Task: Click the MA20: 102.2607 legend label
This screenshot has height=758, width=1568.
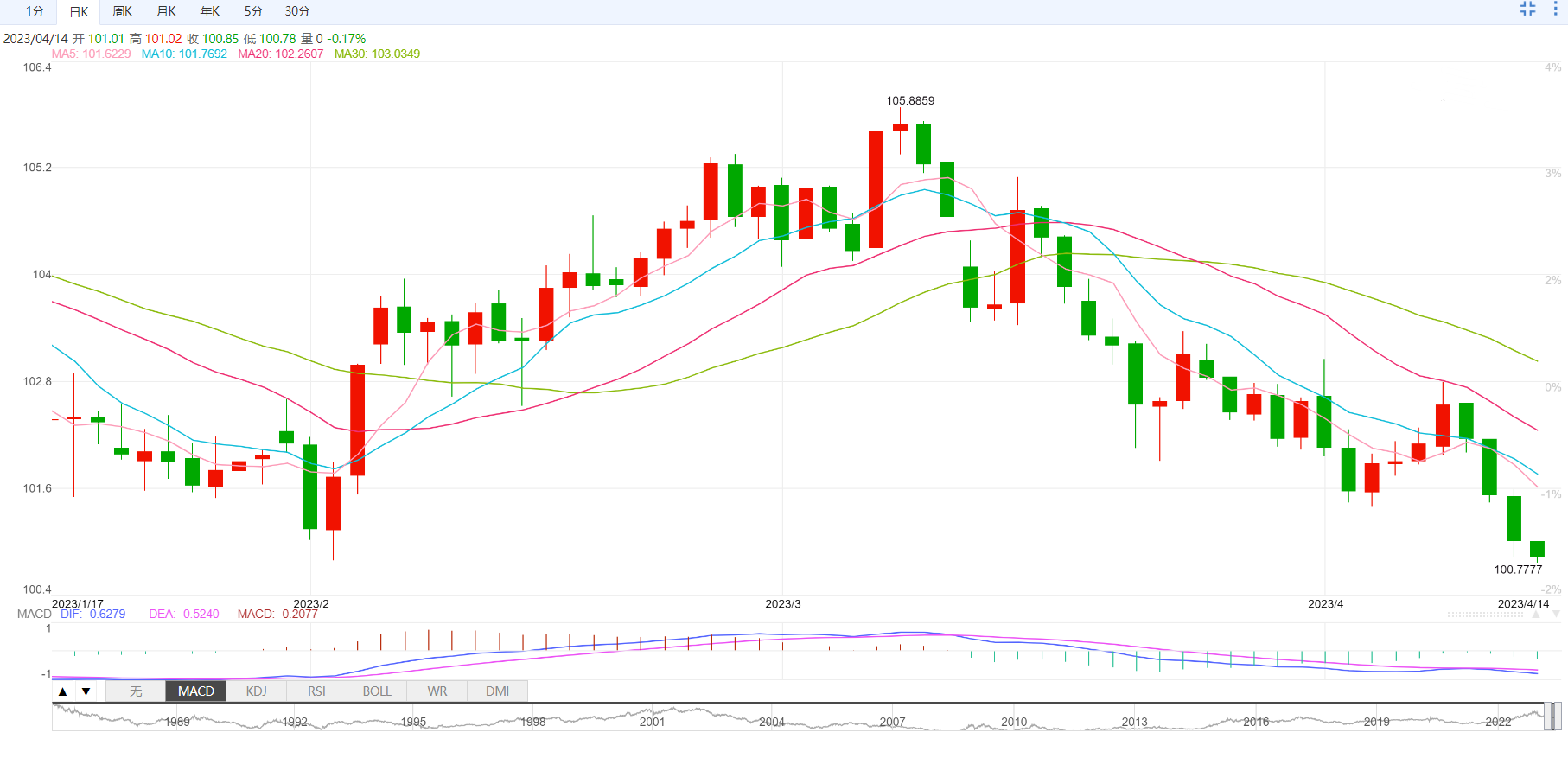Action: (x=281, y=54)
